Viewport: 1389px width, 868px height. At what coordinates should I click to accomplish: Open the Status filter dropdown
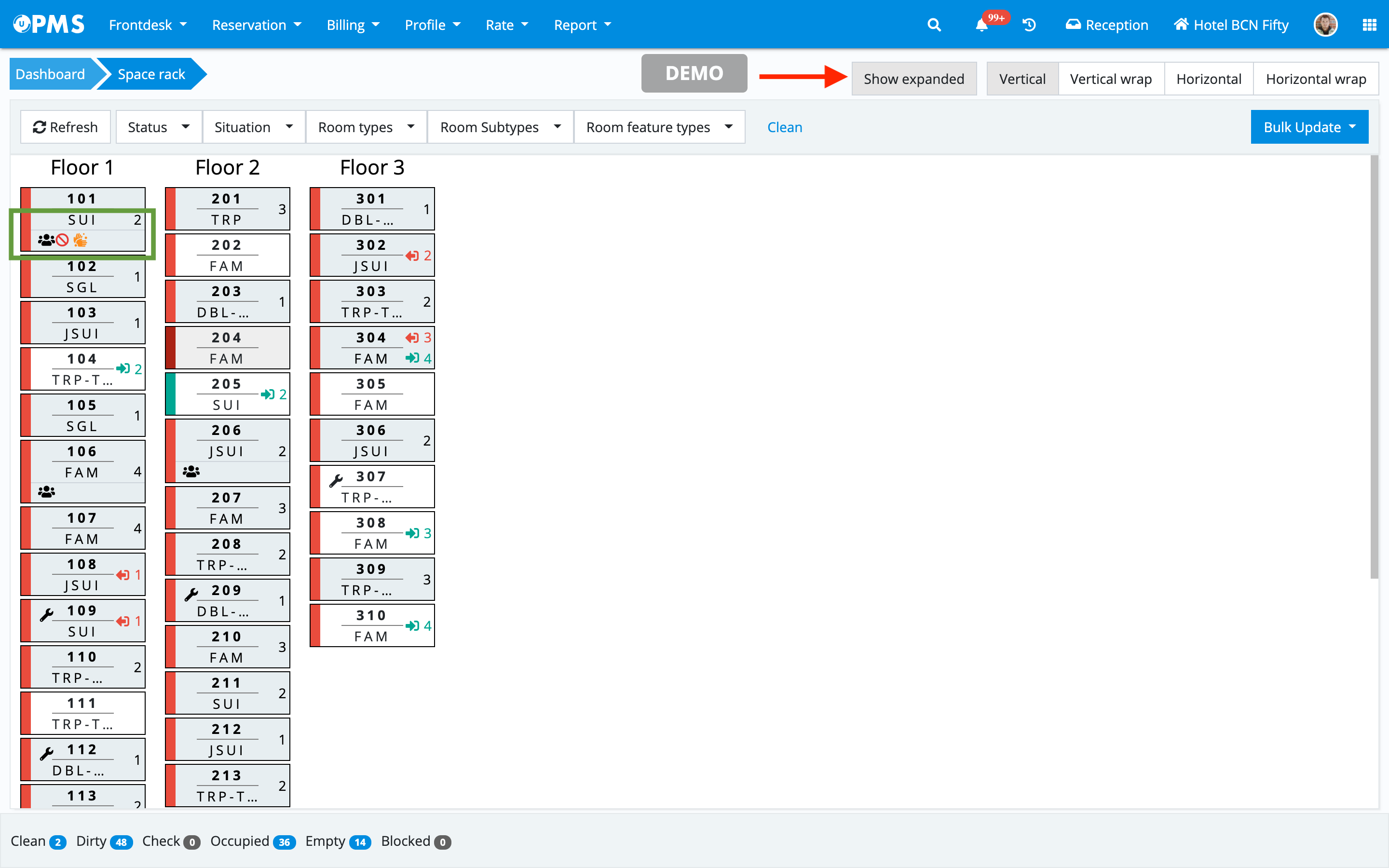coord(158,127)
